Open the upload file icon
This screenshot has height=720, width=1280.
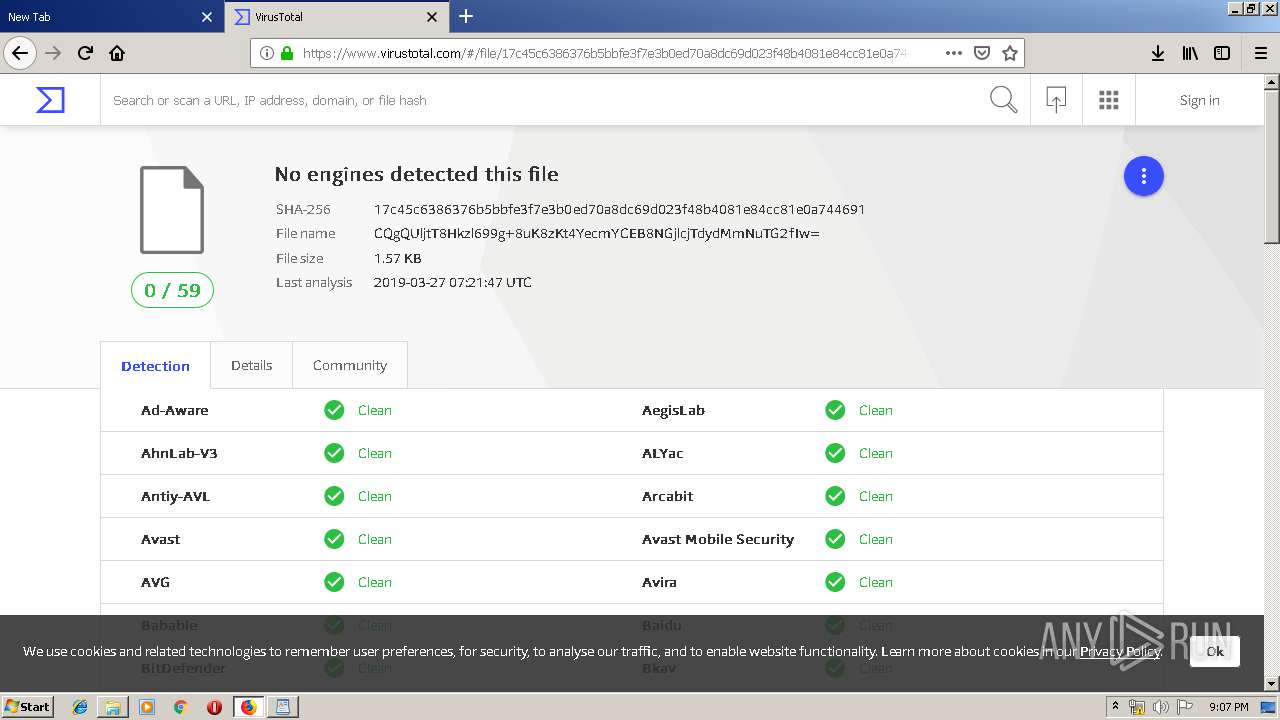1056,100
